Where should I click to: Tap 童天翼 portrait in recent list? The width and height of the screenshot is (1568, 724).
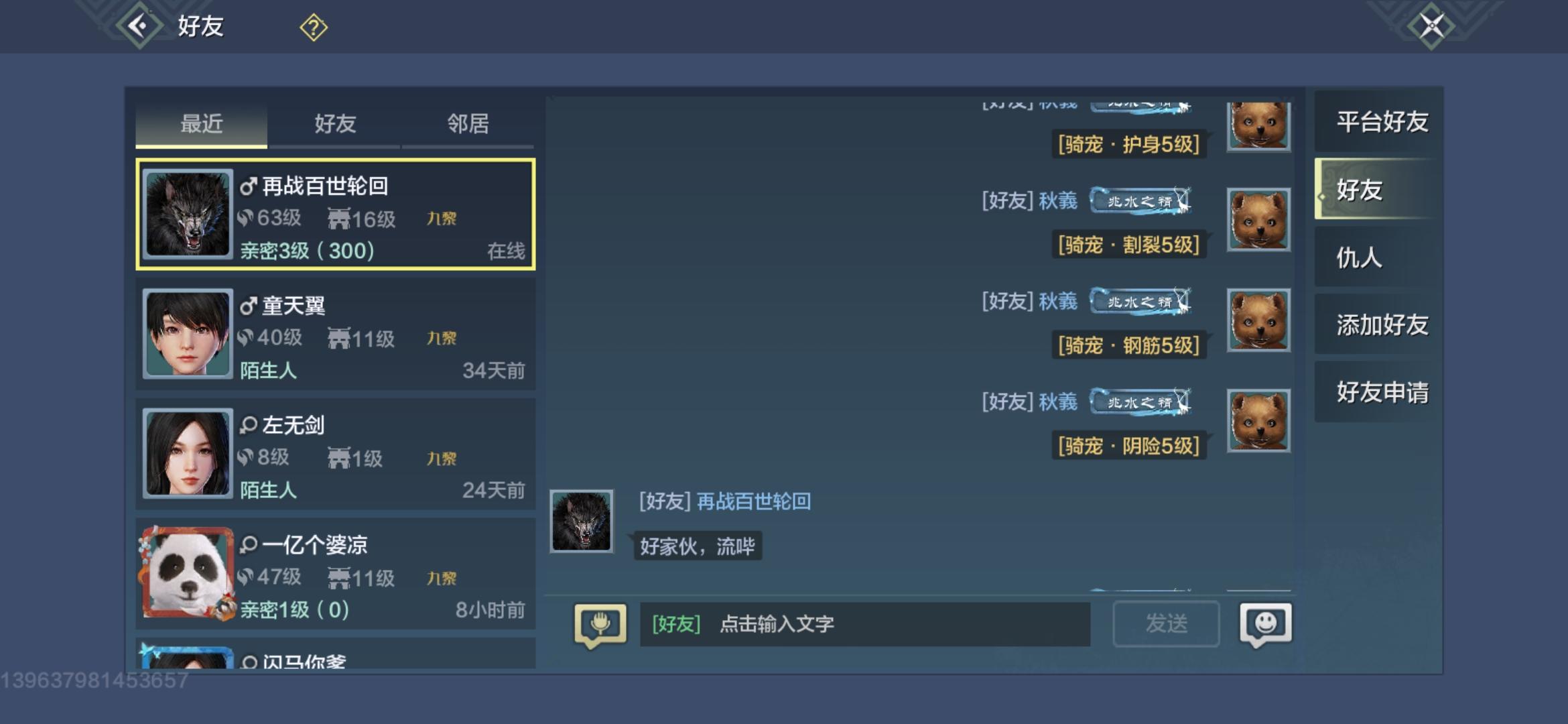(x=188, y=334)
